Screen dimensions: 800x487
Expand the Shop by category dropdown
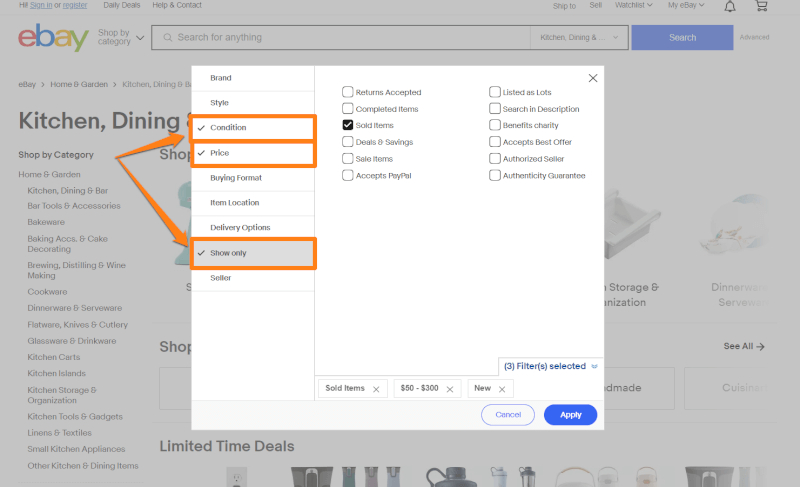120,38
